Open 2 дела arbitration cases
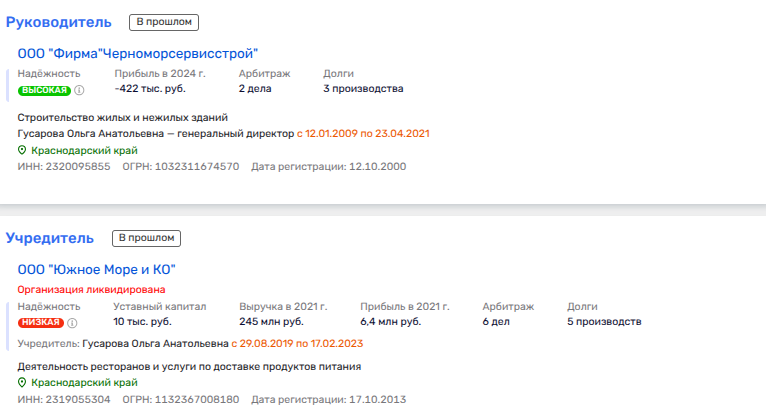This screenshot has width=766, height=416. coord(255,89)
